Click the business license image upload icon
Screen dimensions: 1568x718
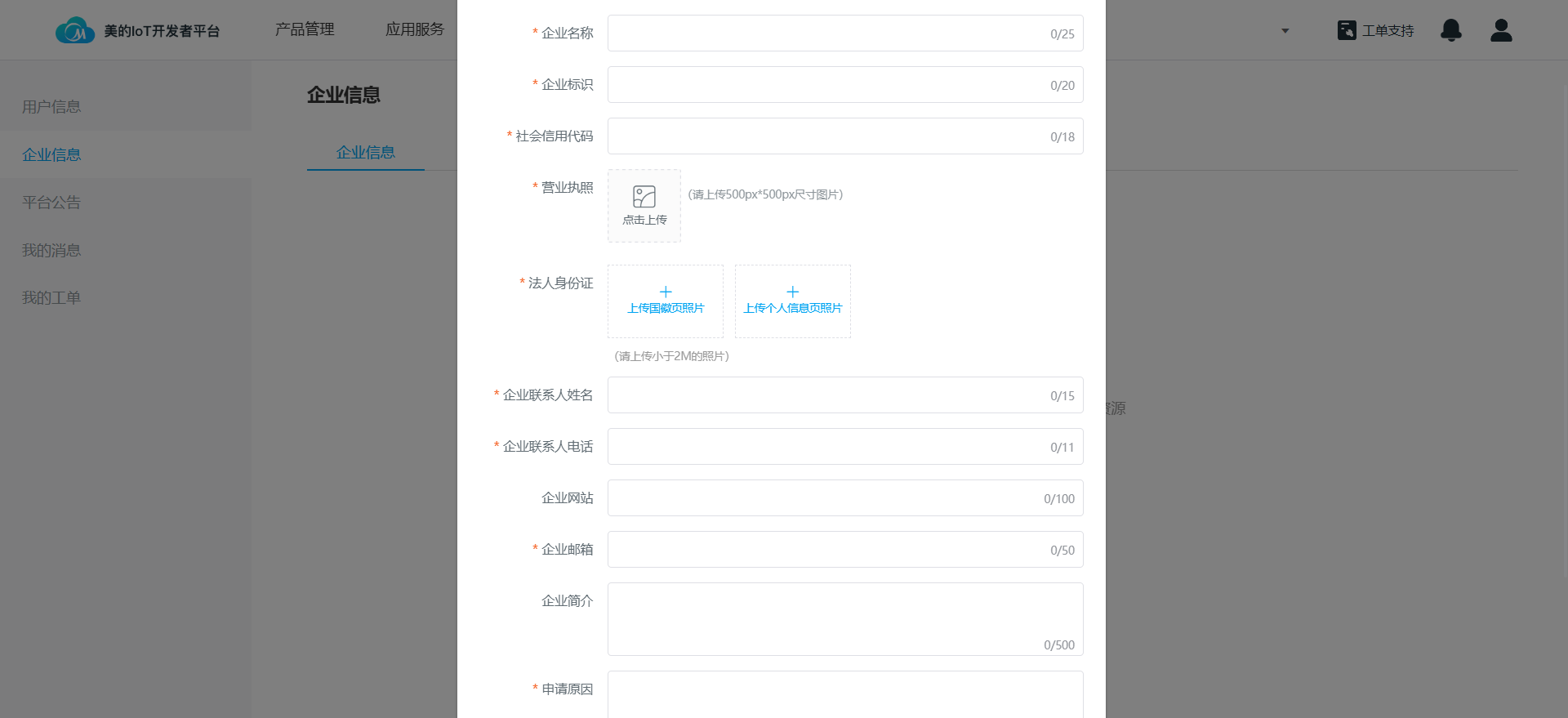(644, 197)
